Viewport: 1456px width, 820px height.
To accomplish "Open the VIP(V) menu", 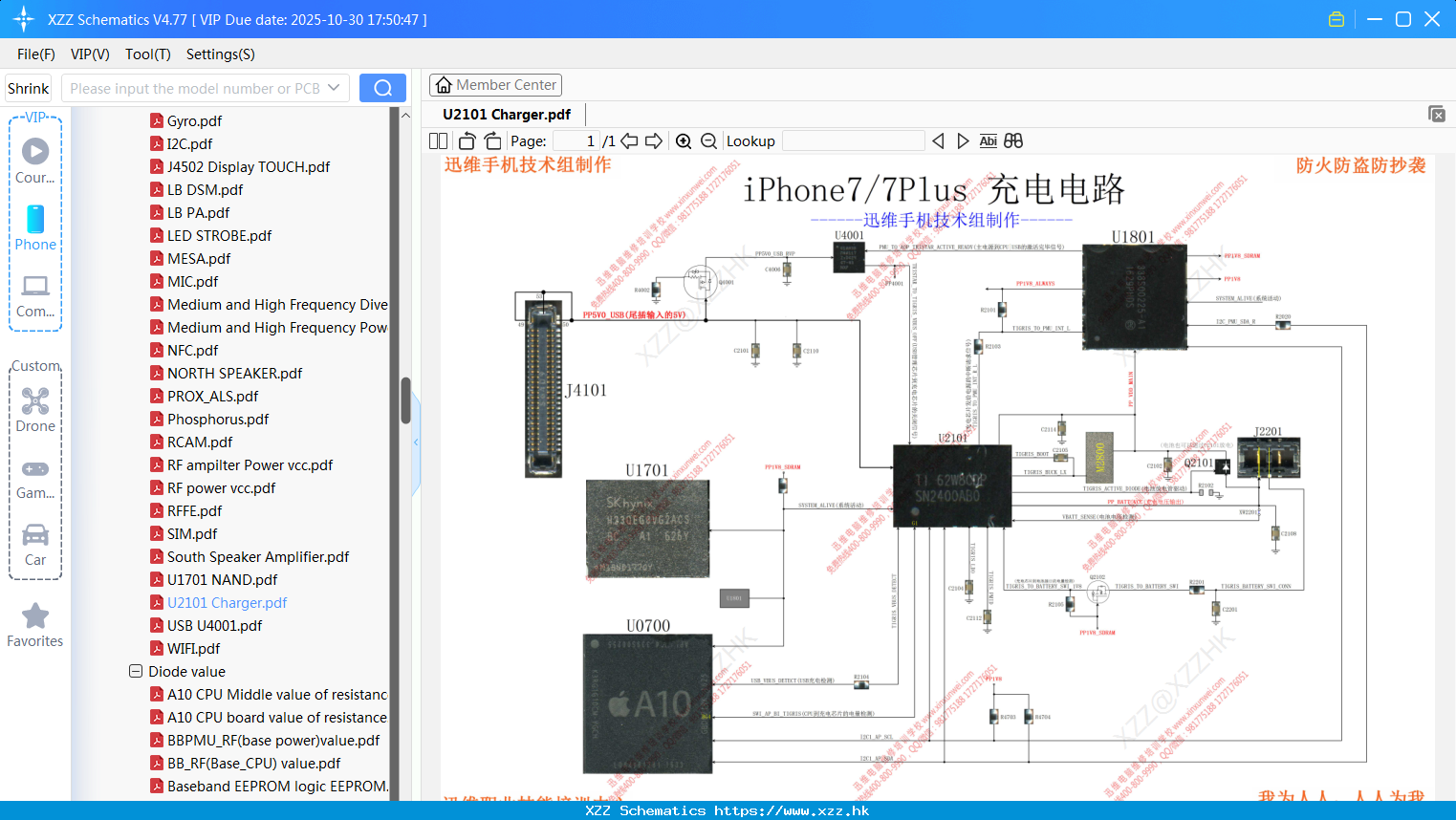I will click(x=90, y=54).
